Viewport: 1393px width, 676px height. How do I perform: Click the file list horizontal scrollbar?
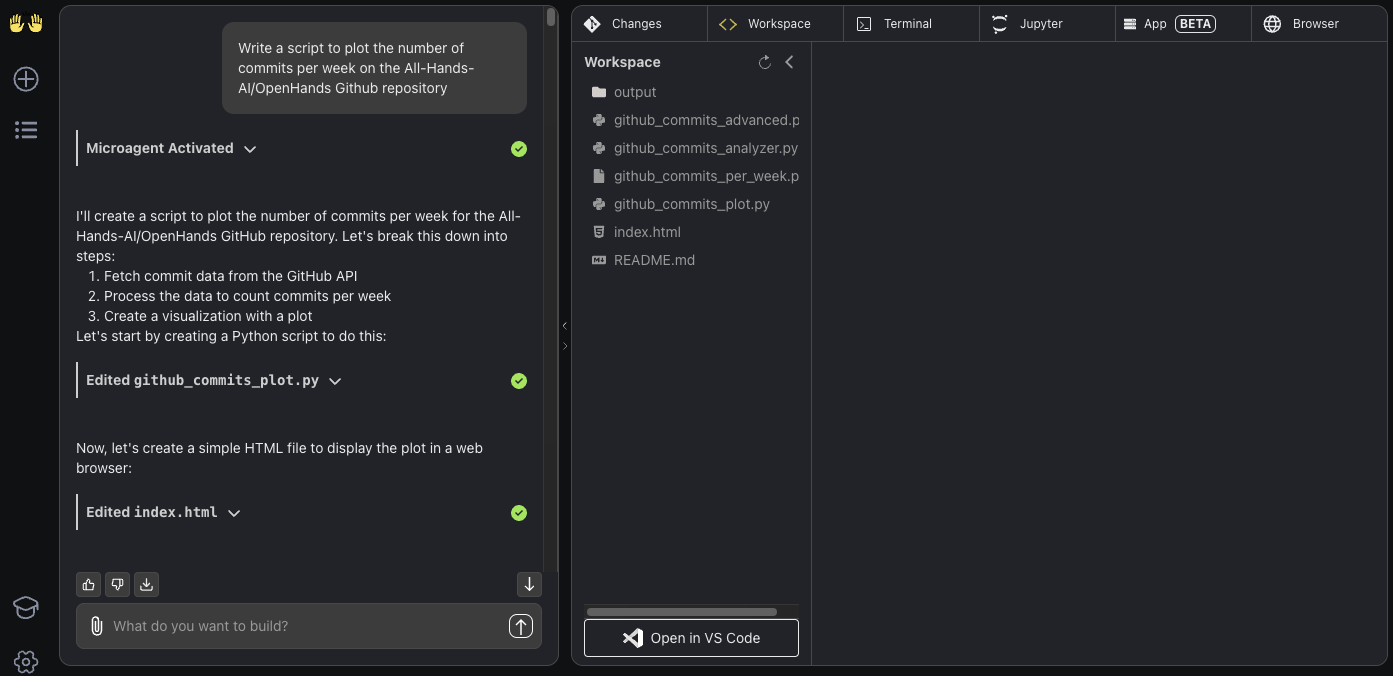coord(682,612)
